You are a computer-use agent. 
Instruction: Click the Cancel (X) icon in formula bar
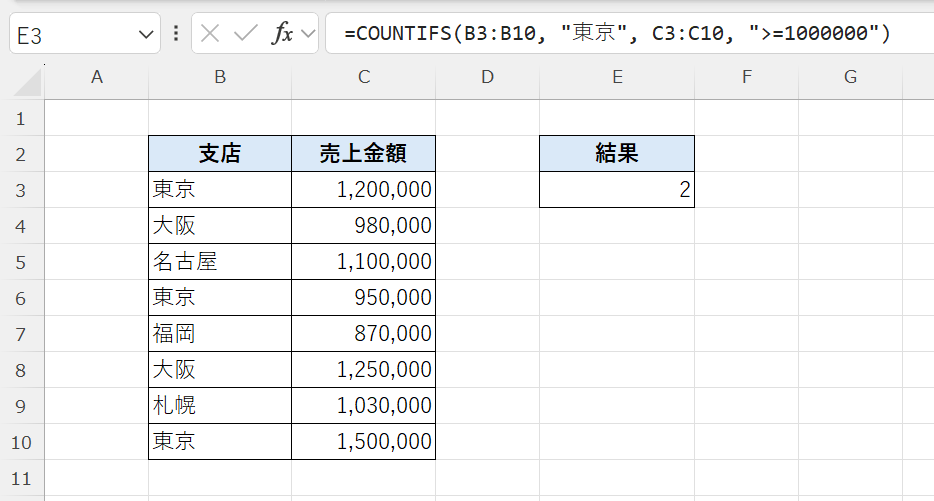[210, 34]
